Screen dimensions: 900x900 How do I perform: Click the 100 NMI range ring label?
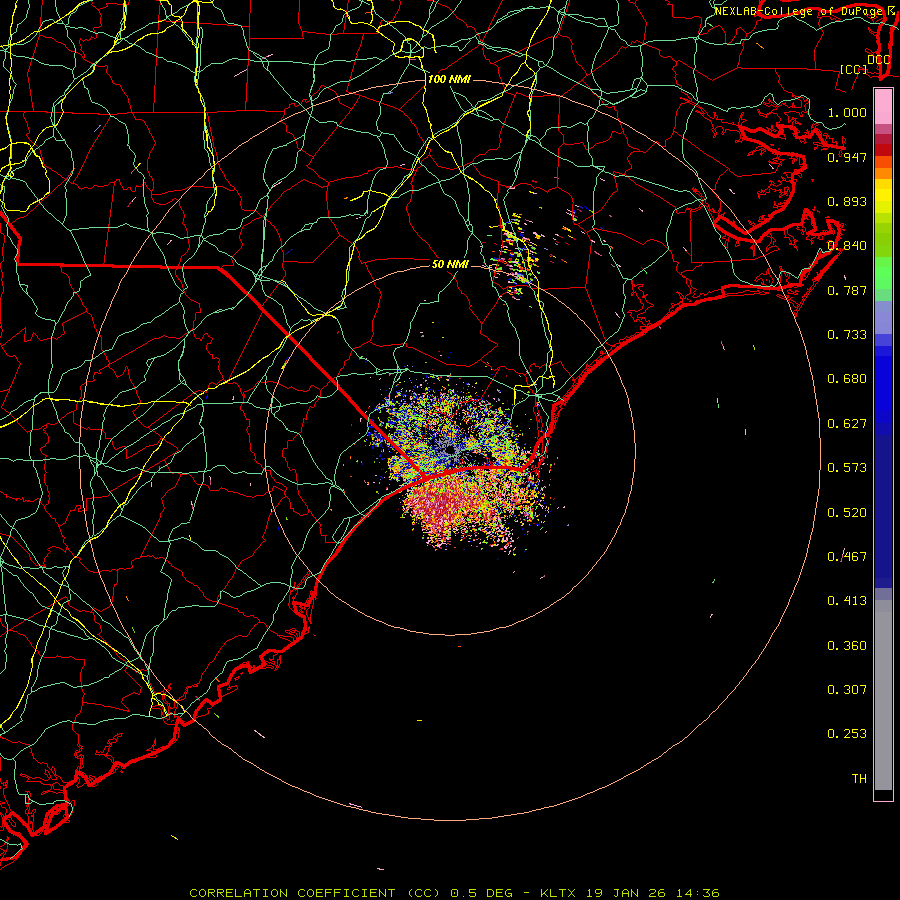(449, 79)
